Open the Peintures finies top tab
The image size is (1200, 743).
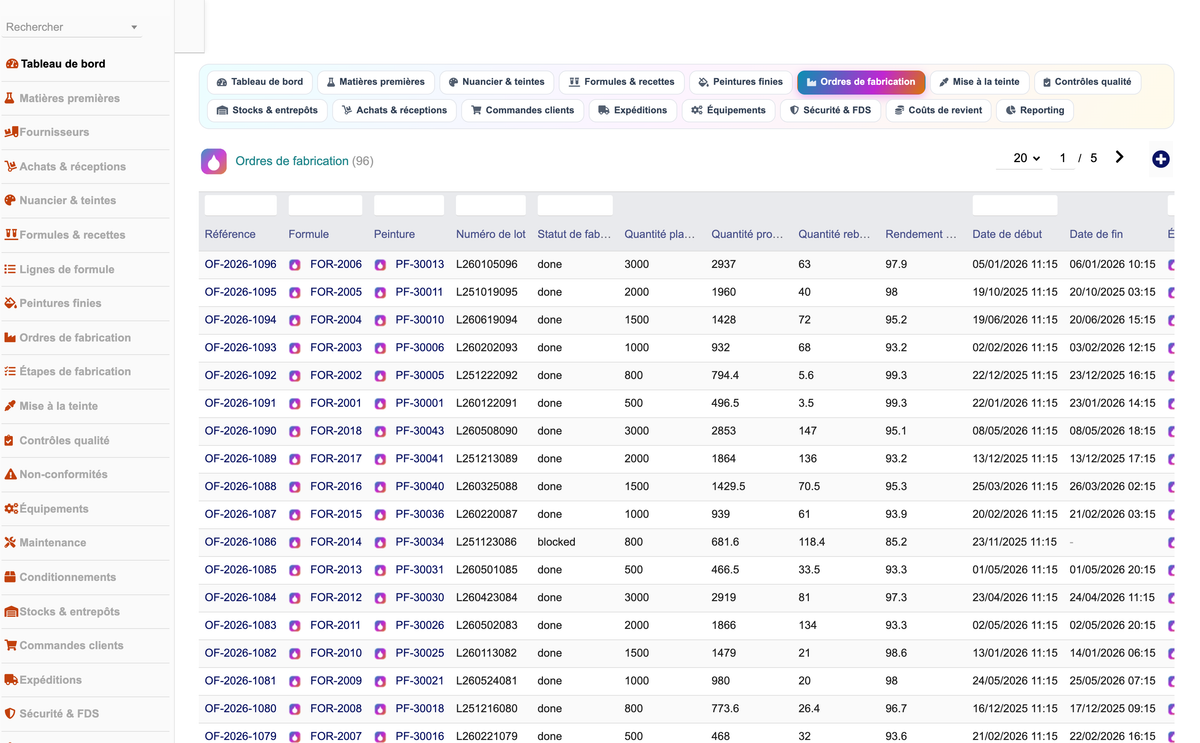pos(741,82)
